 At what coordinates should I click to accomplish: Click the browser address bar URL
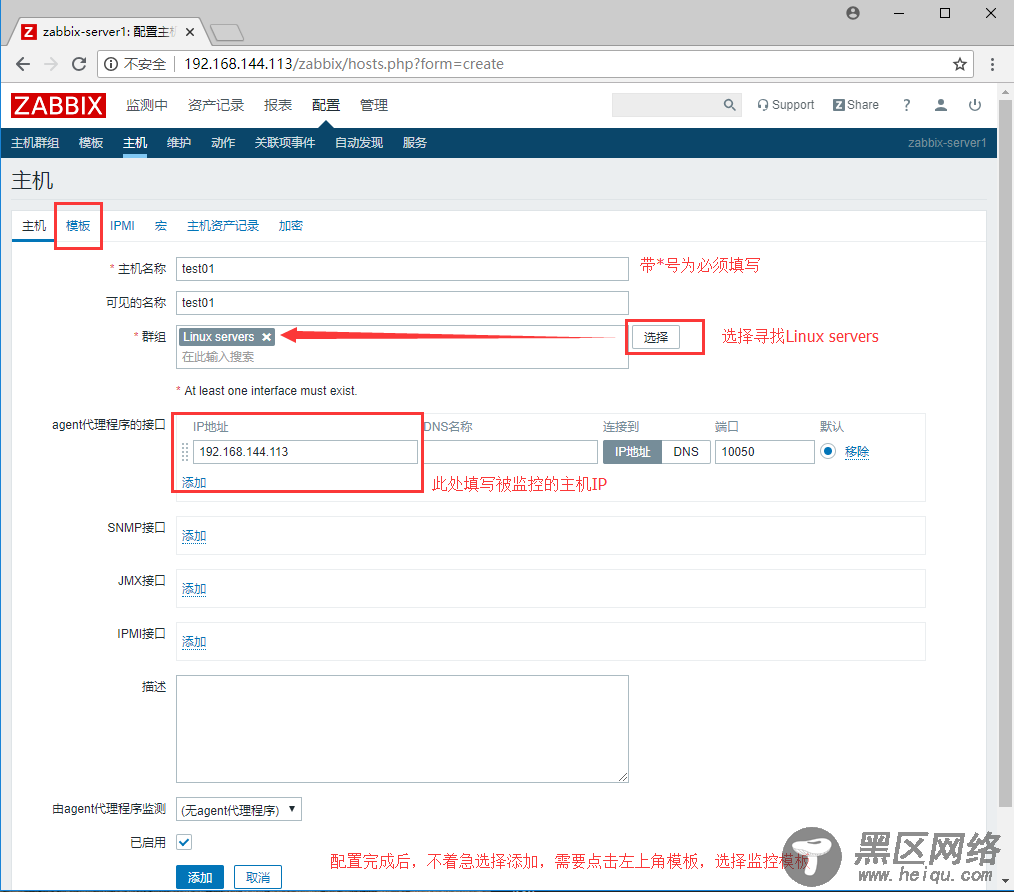(x=343, y=64)
